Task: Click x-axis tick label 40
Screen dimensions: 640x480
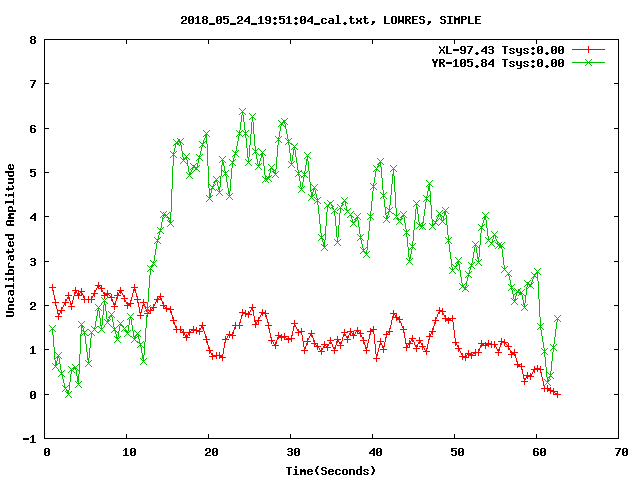Action: pos(376,452)
